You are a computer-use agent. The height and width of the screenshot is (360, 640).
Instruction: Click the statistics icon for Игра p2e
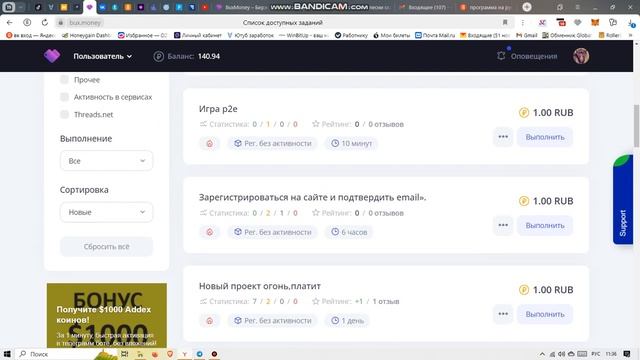pos(203,124)
